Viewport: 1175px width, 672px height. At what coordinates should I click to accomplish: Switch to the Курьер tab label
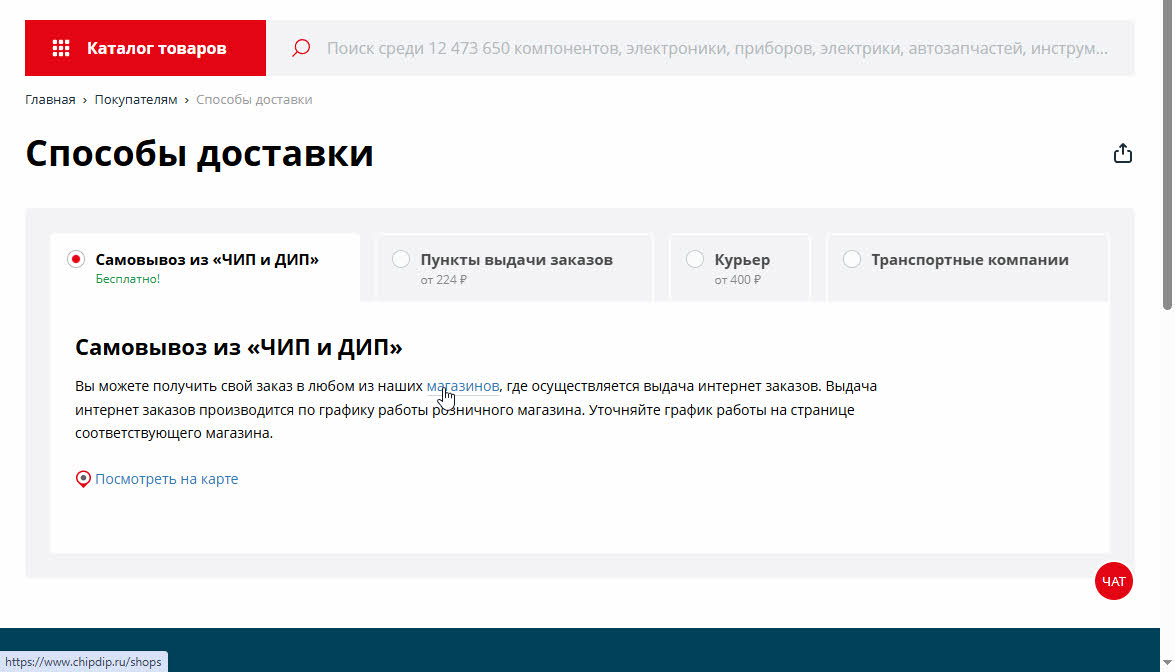[742, 260]
